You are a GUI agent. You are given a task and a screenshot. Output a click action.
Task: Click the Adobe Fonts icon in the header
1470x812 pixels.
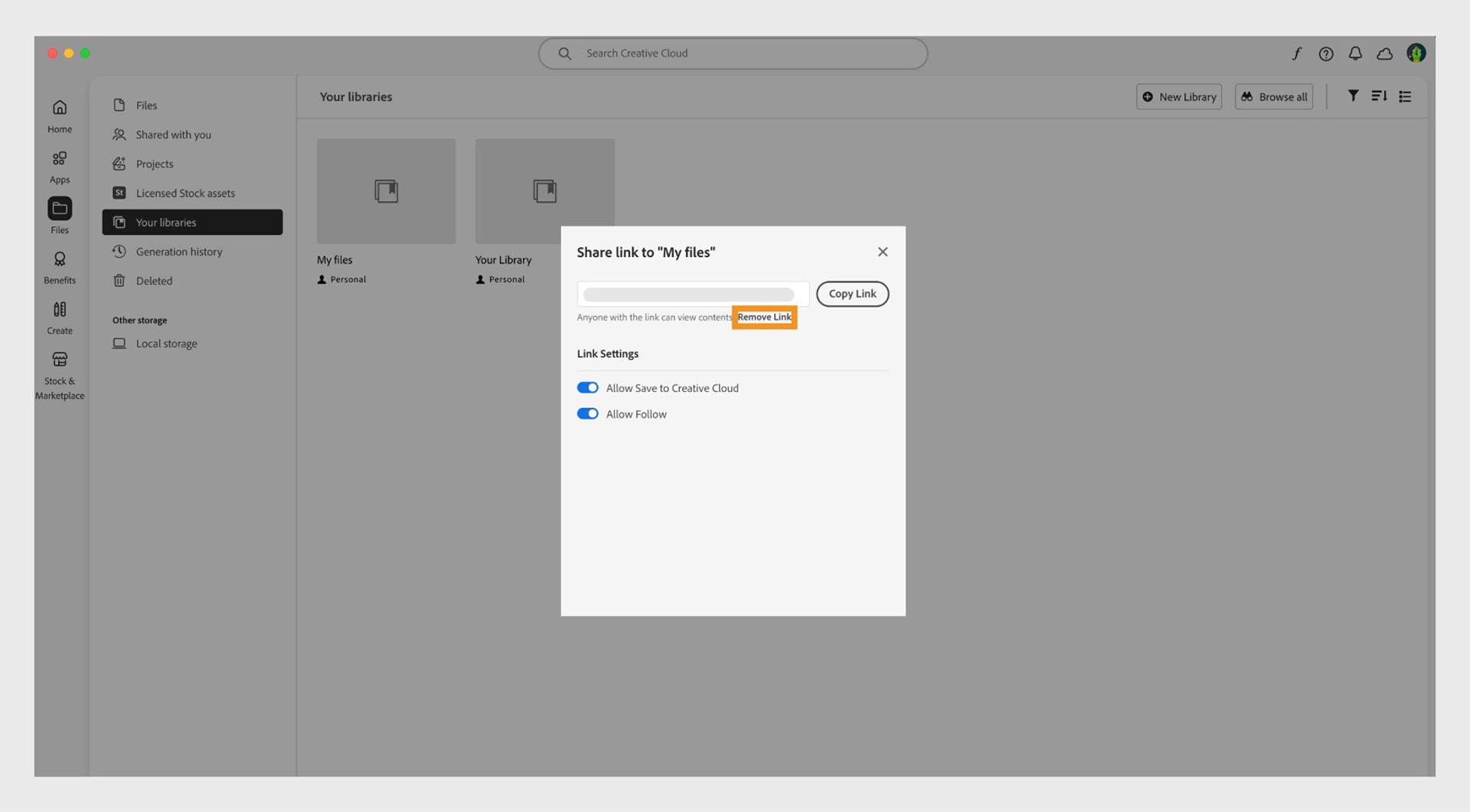tap(1296, 54)
